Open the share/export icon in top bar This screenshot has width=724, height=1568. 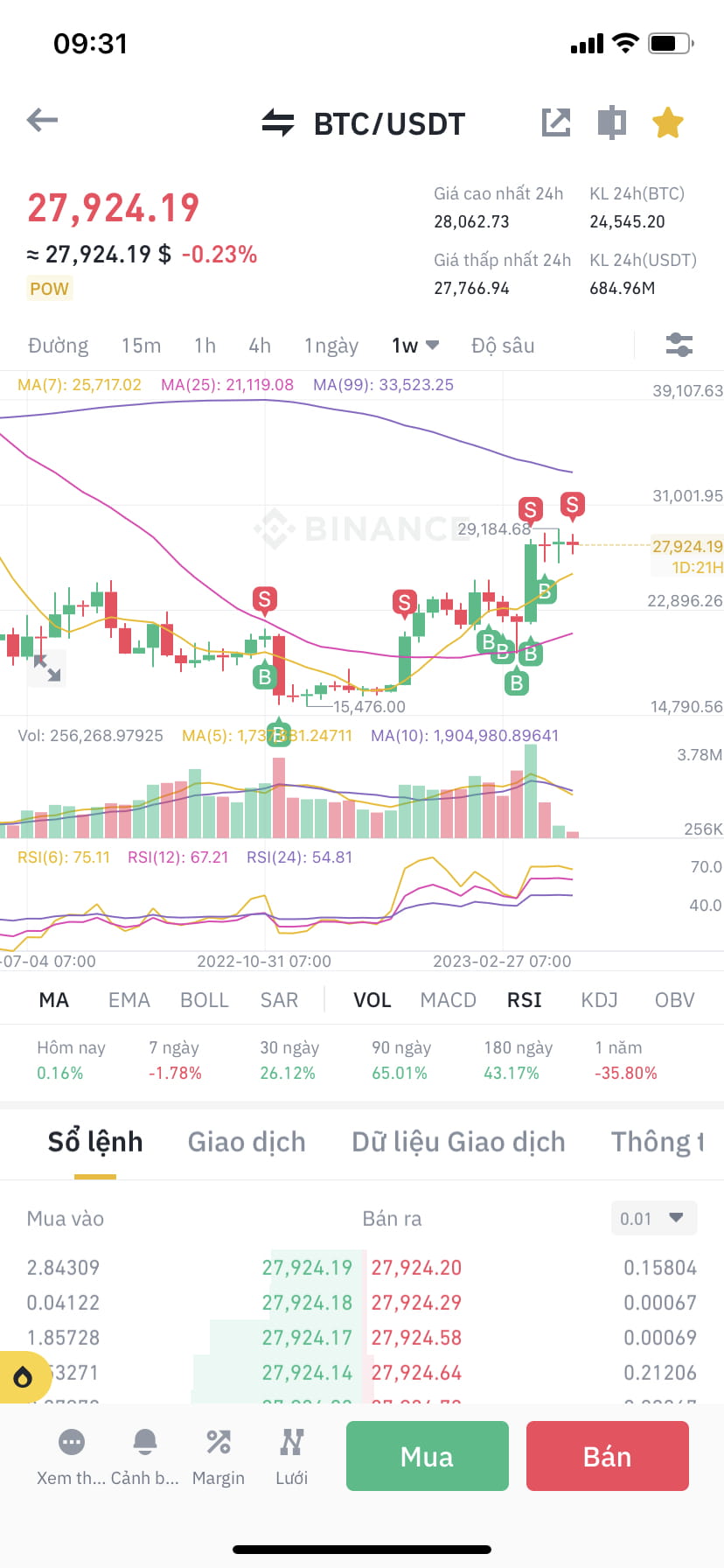click(x=556, y=122)
